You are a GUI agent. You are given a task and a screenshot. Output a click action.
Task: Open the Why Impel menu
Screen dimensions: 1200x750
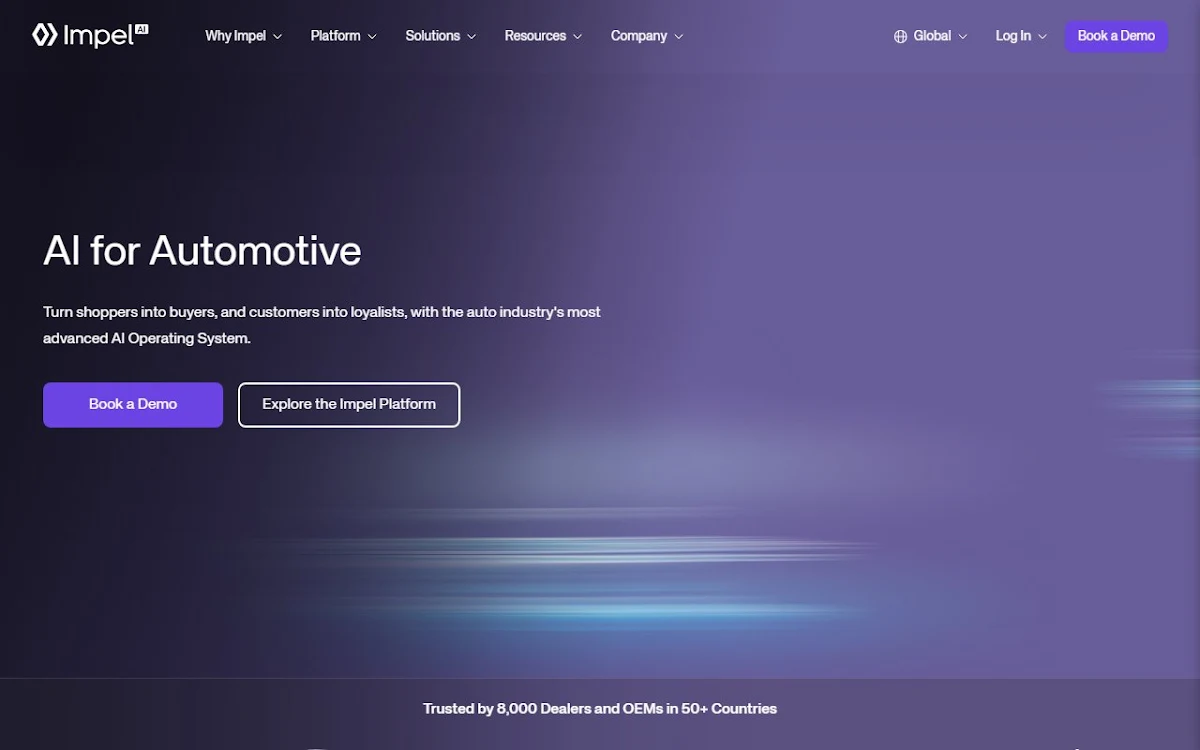244,36
